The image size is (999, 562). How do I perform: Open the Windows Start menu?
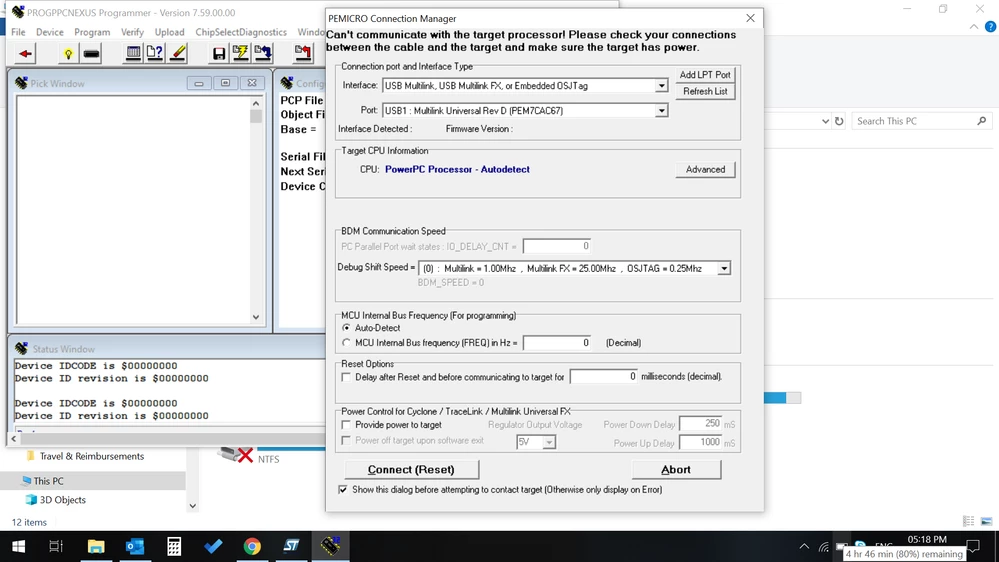(18, 546)
